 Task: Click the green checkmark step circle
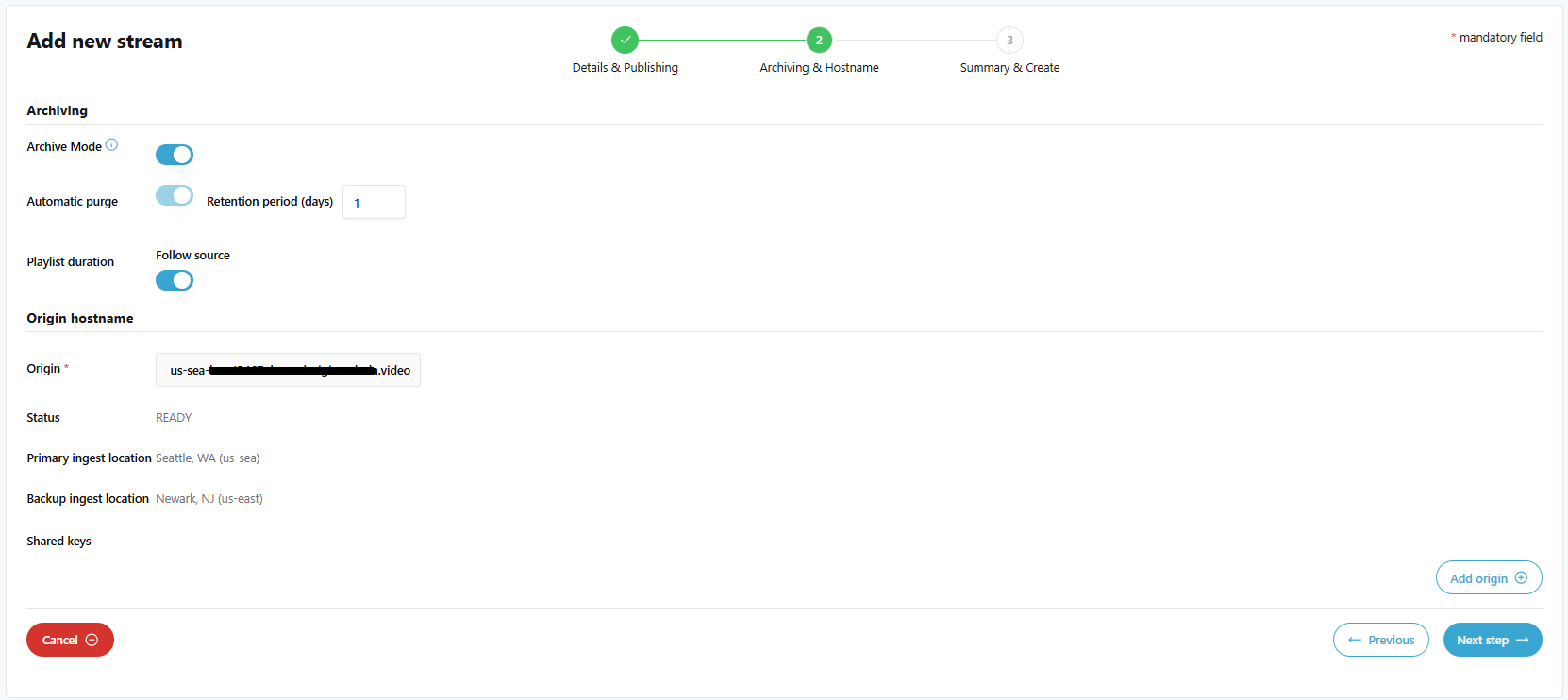click(625, 40)
